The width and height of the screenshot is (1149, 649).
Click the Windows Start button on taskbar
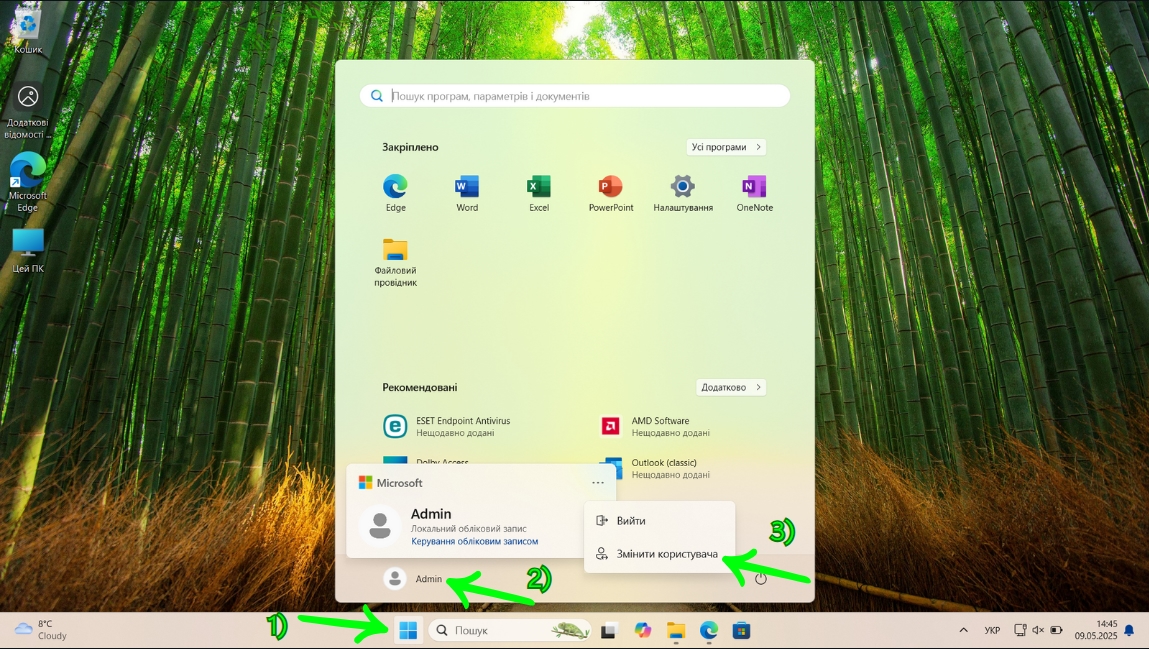(x=408, y=630)
